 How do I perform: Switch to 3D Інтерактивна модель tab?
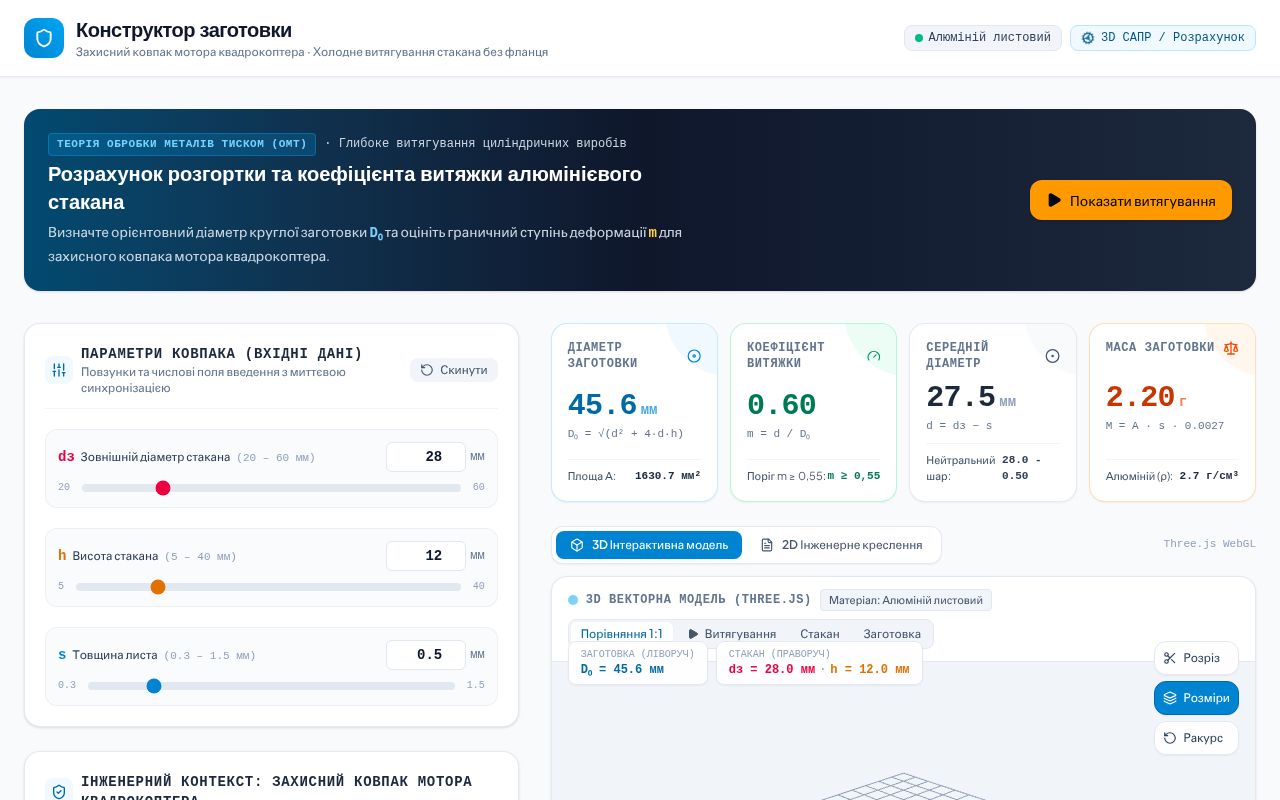click(x=649, y=545)
